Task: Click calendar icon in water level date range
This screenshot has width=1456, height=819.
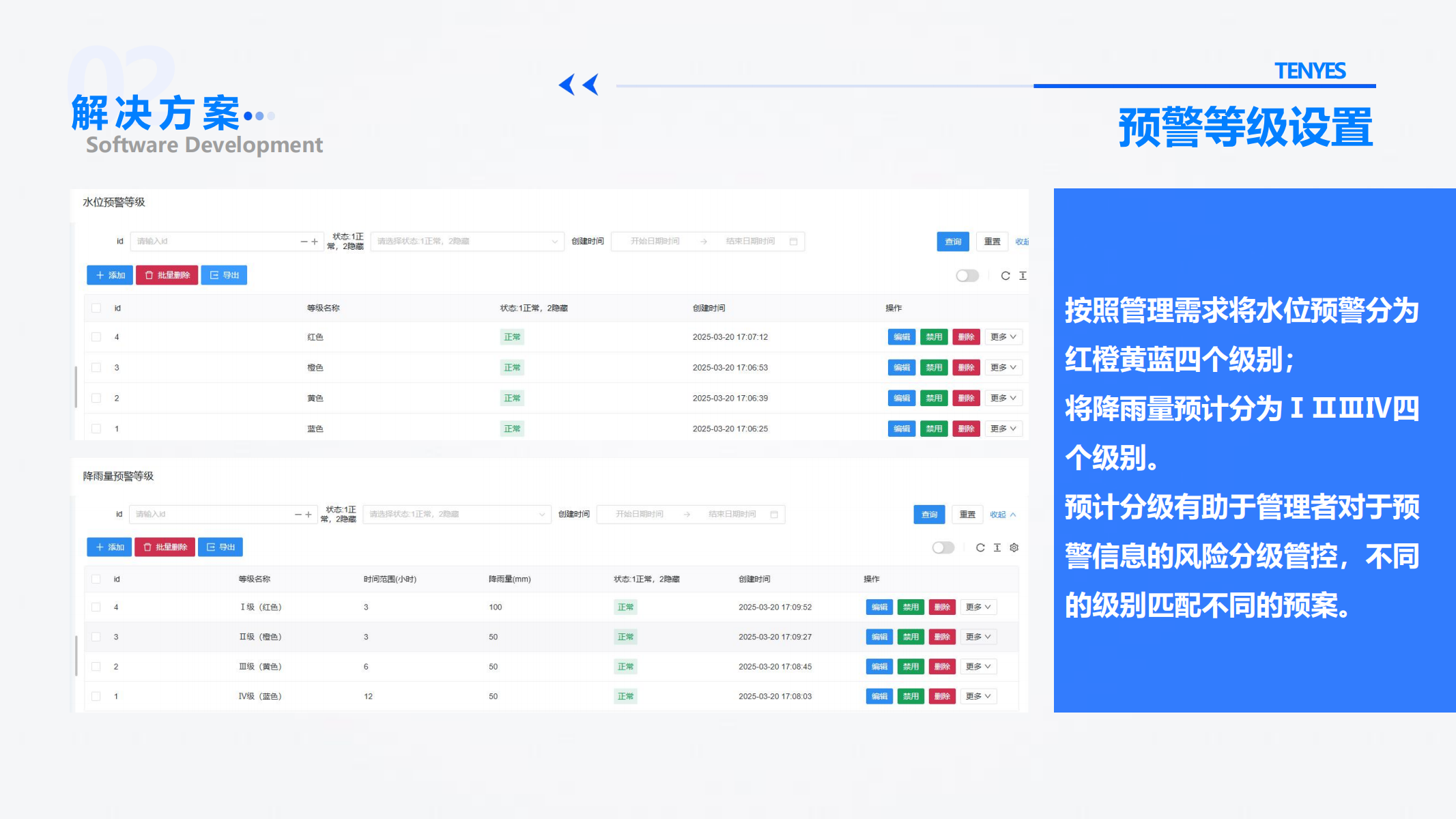Action: 793,242
